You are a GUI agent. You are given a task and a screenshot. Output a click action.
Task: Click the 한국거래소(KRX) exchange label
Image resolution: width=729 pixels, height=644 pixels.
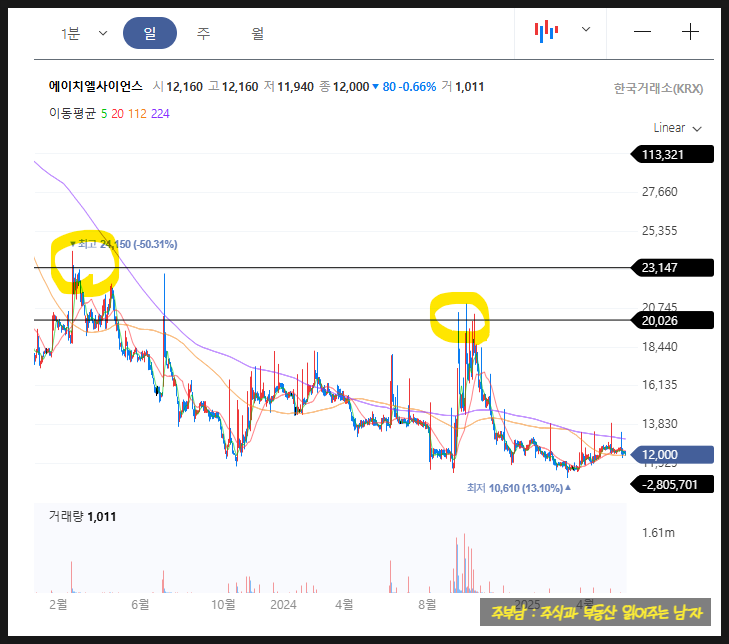(658, 88)
